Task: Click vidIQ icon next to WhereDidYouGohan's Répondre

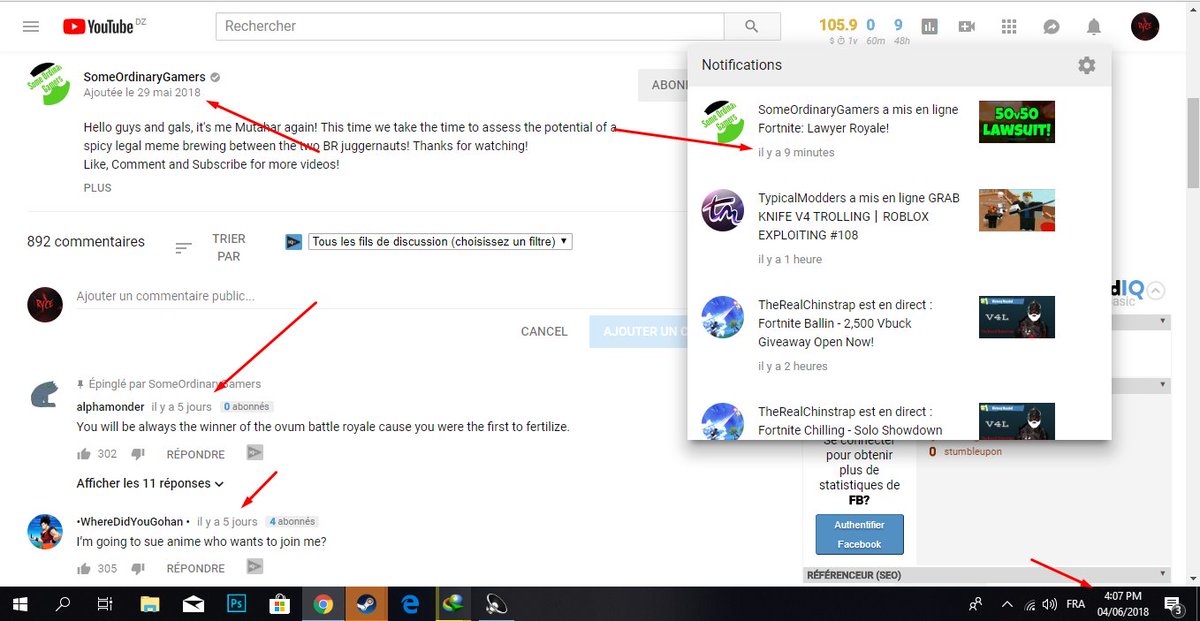Action: coord(255,567)
